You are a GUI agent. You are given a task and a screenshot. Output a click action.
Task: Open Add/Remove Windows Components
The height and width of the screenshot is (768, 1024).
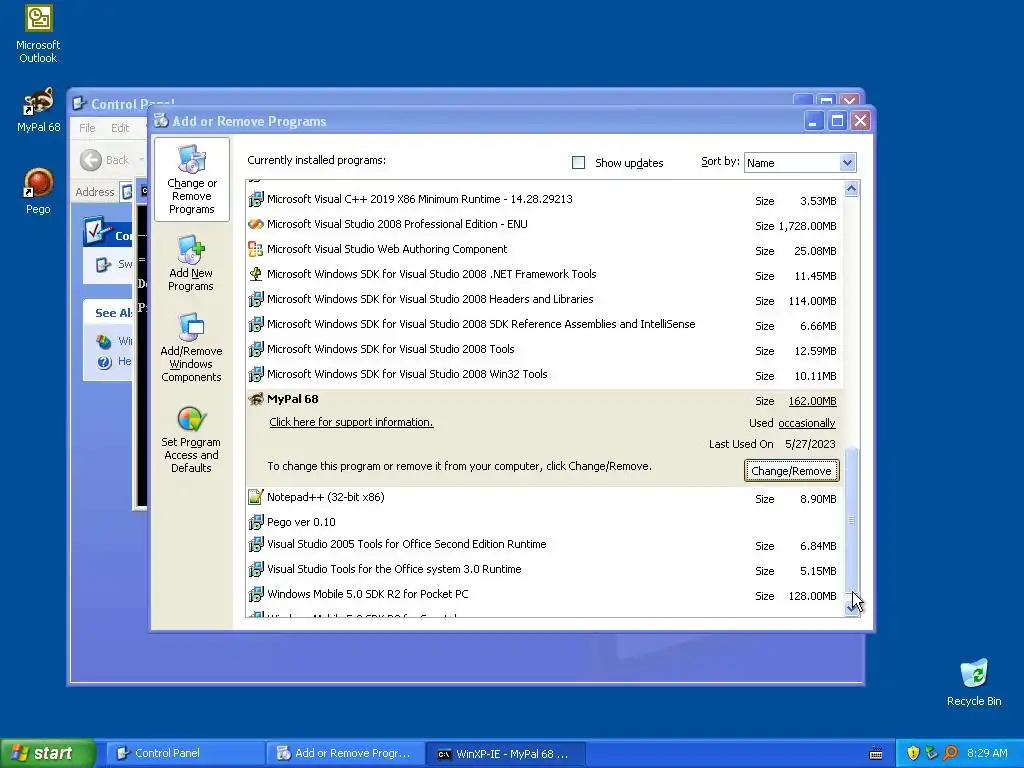tap(191, 347)
